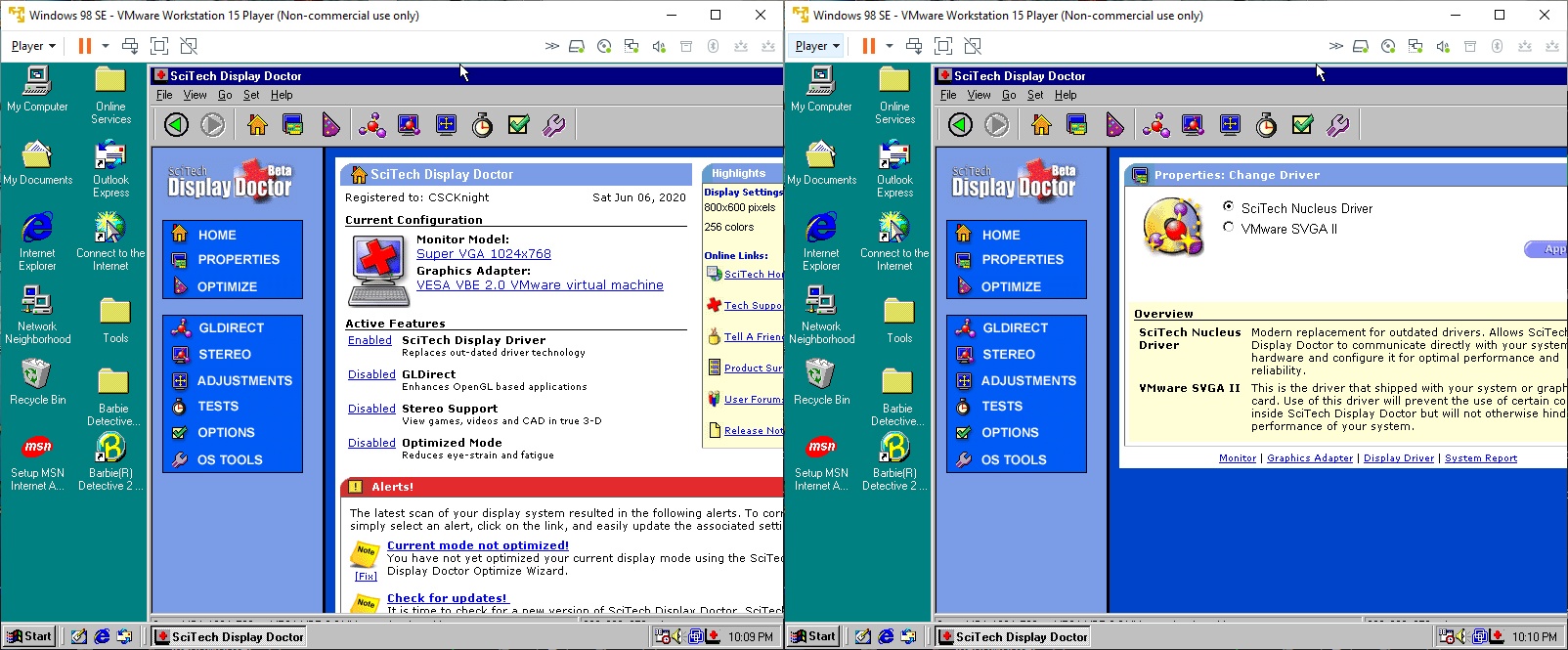Open Recycle Bin on the left VM desktop
Viewport: 1568px width, 650px height.
[37, 382]
